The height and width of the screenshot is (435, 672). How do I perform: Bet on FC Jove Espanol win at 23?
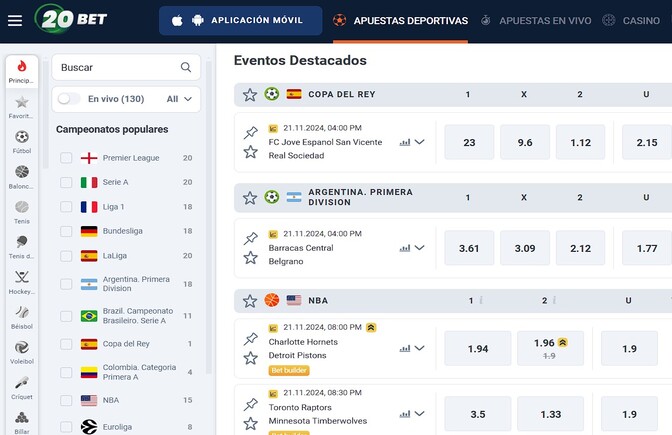coord(469,142)
